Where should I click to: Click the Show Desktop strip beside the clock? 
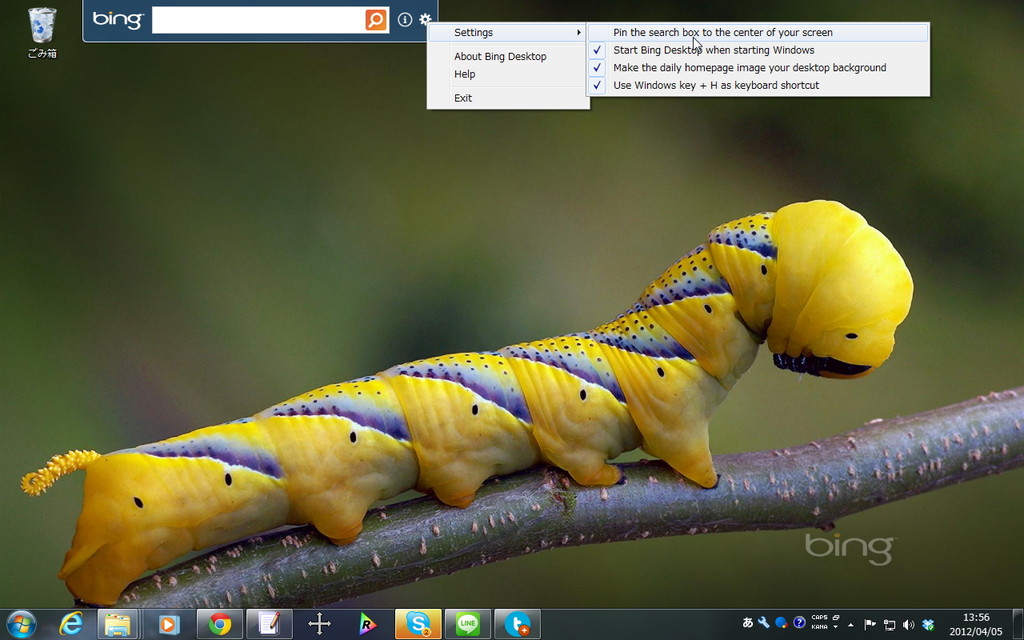coord(1018,624)
